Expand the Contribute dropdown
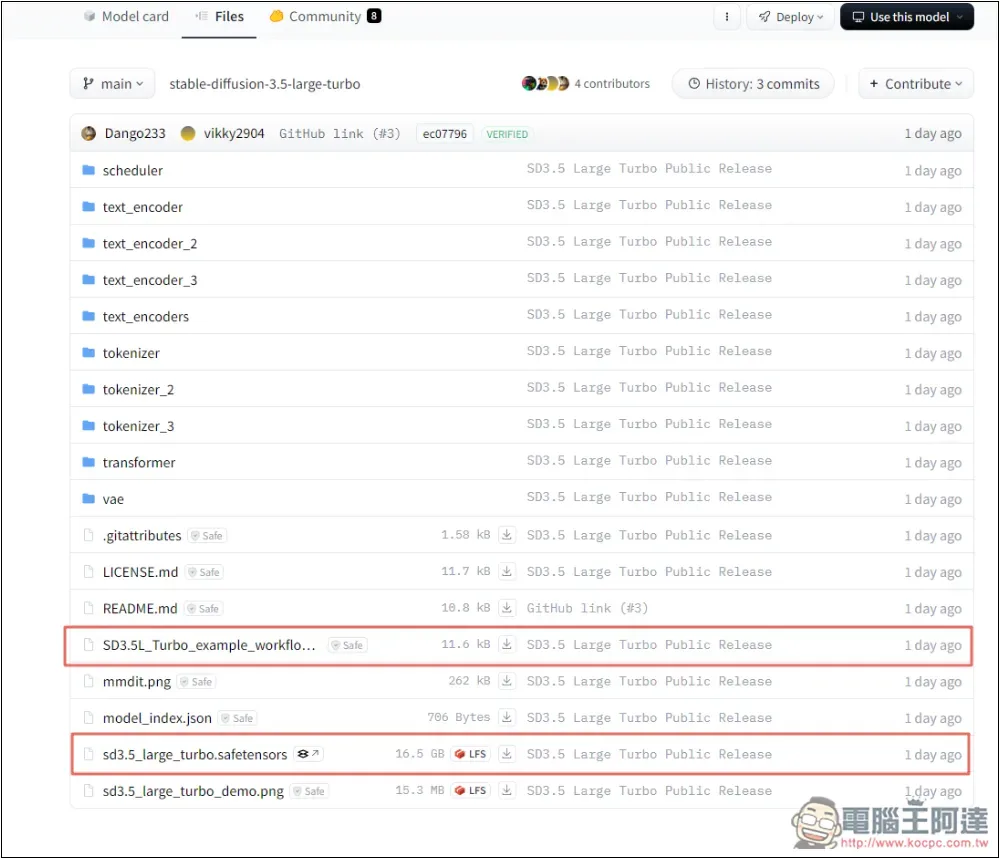Image resolution: width=1000 pixels, height=859 pixels. pos(916,84)
